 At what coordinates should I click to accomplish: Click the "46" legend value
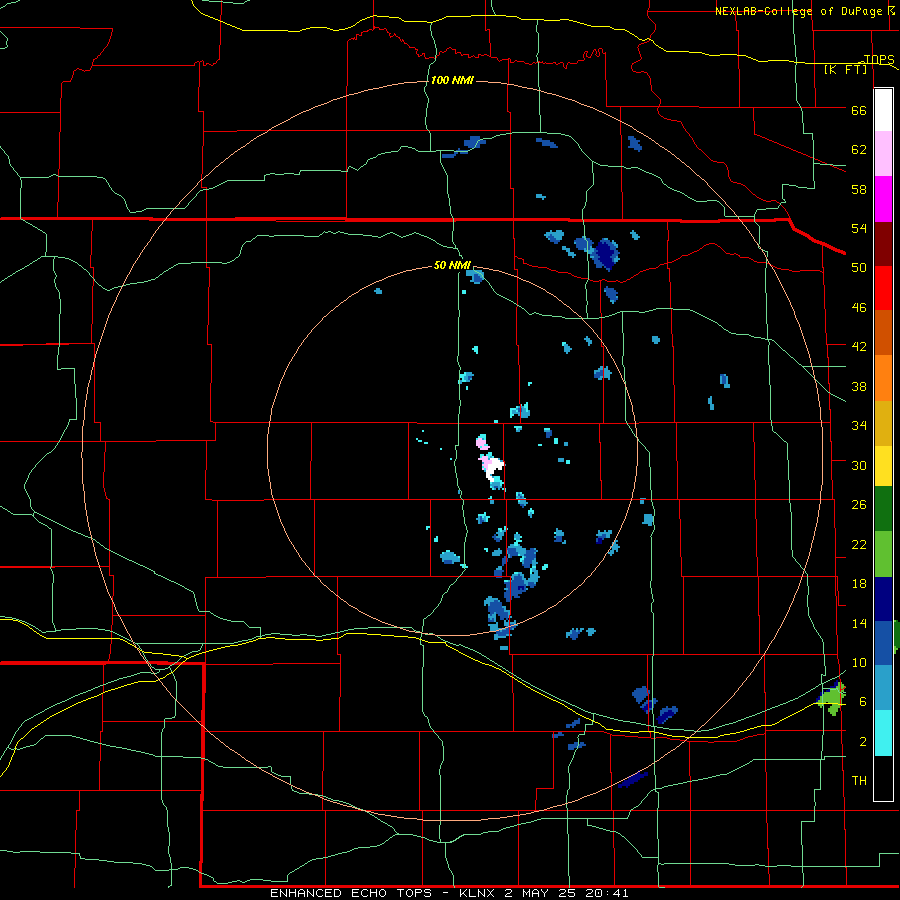click(x=859, y=308)
